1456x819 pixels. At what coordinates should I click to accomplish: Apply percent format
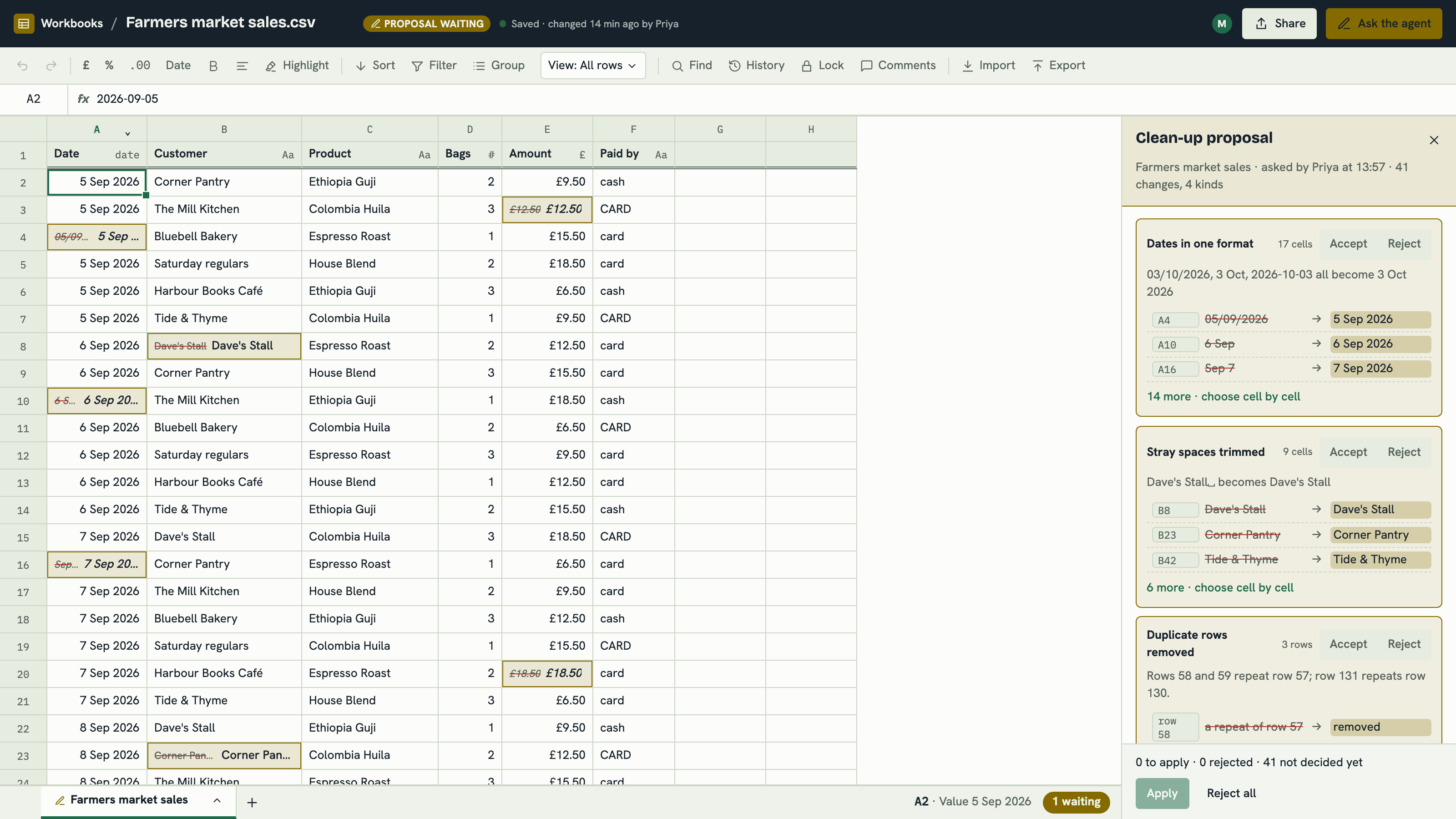tap(109, 66)
